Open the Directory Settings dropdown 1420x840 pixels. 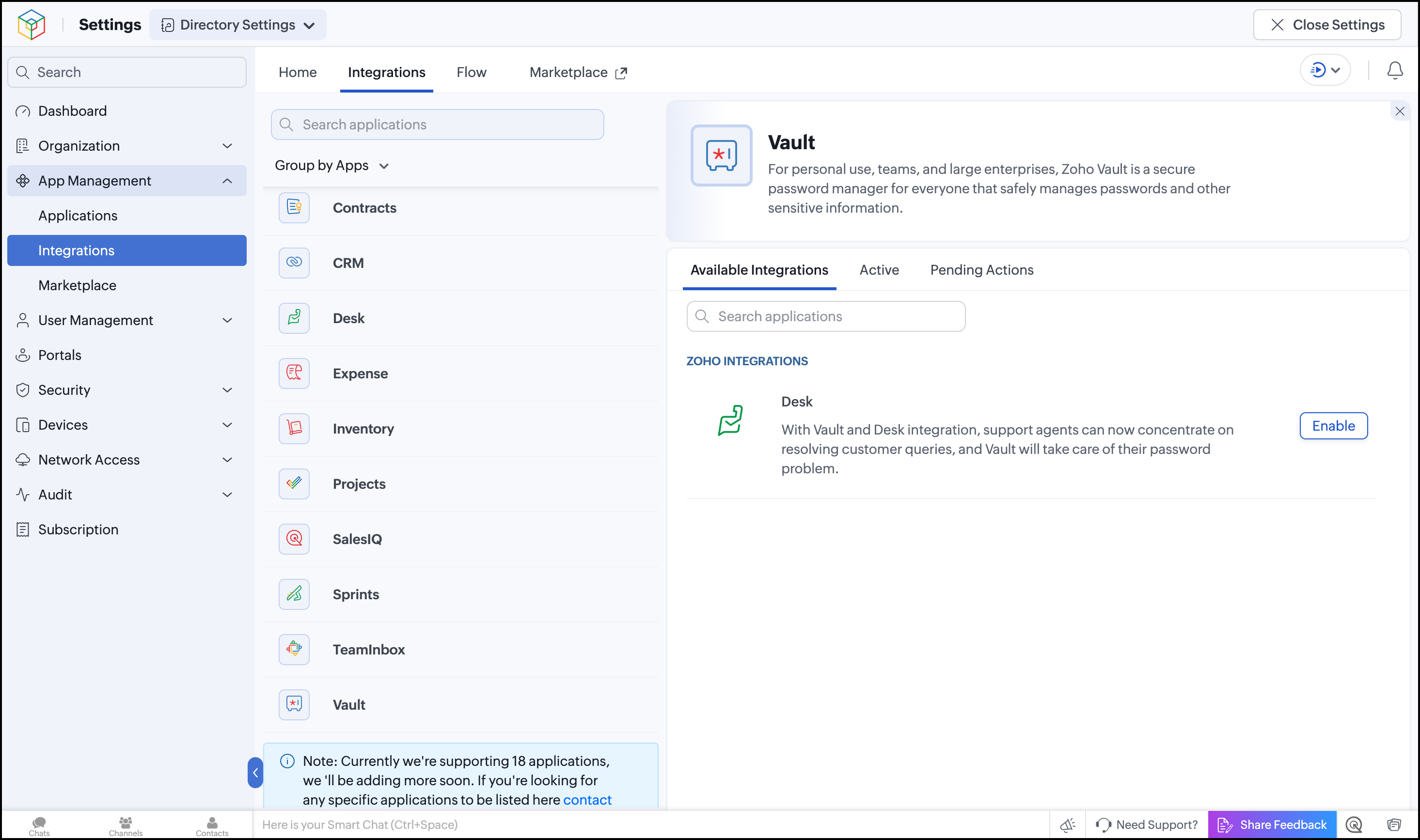(x=238, y=25)
